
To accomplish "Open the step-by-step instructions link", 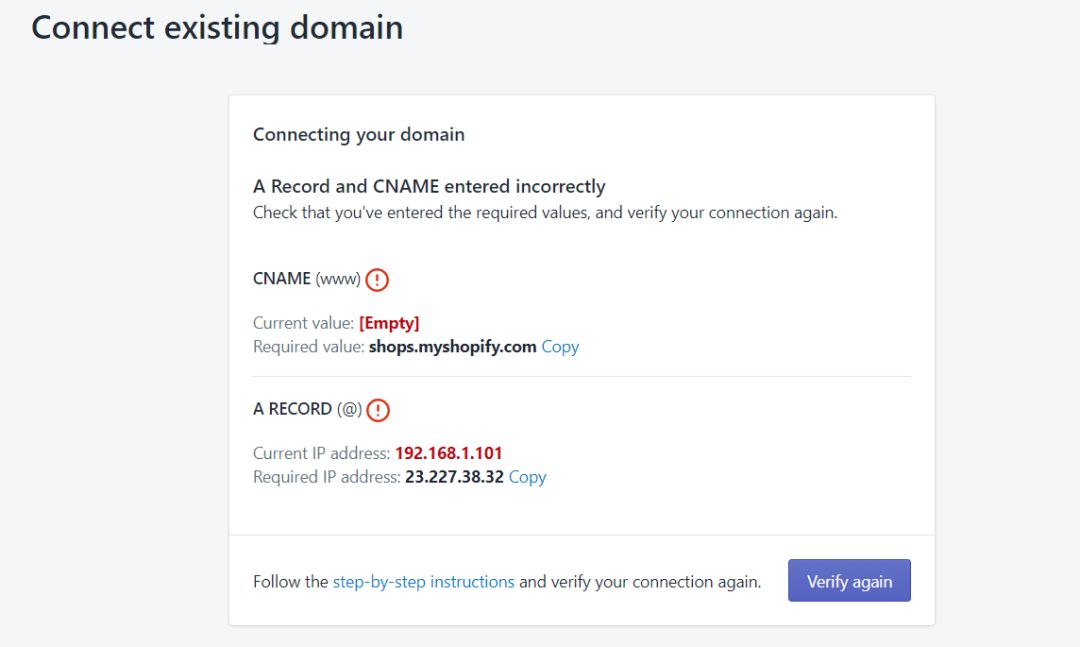I will (423, 581).
